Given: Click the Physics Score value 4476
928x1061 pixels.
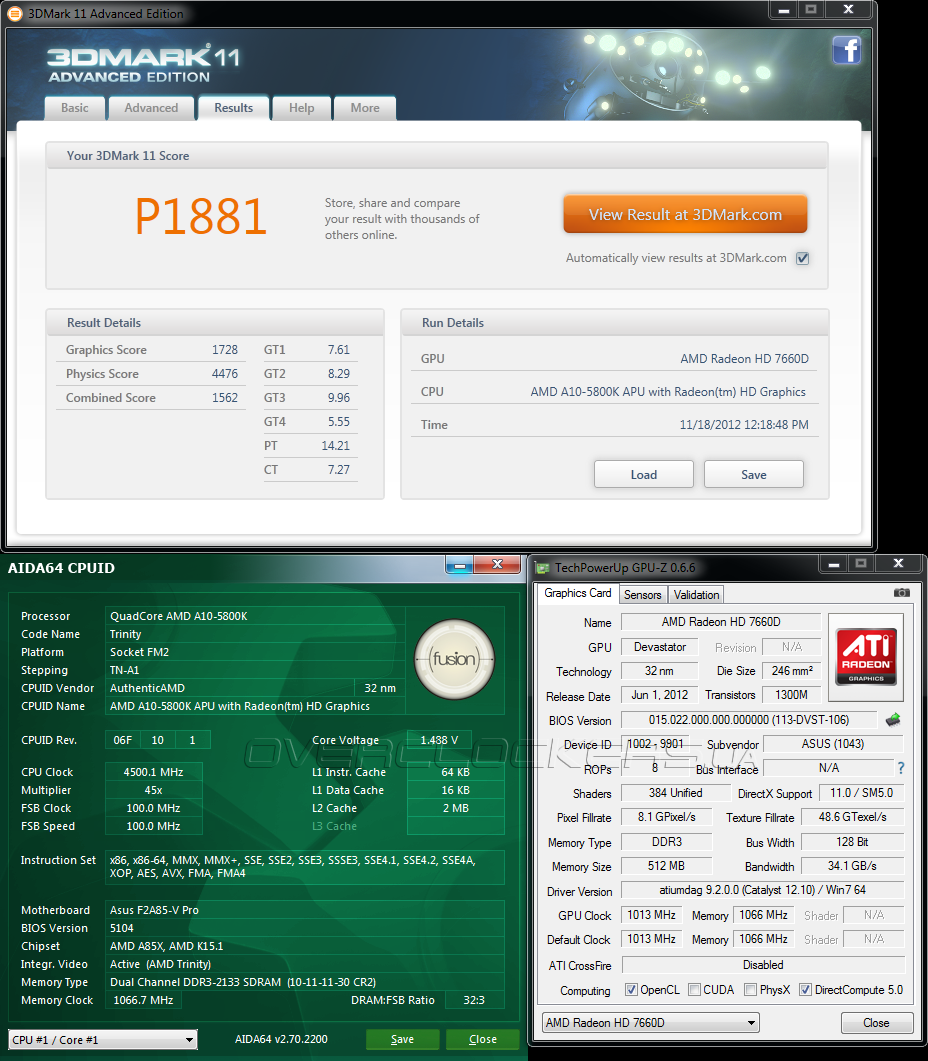Looking at the screenshot, I should tap(225, 374).
